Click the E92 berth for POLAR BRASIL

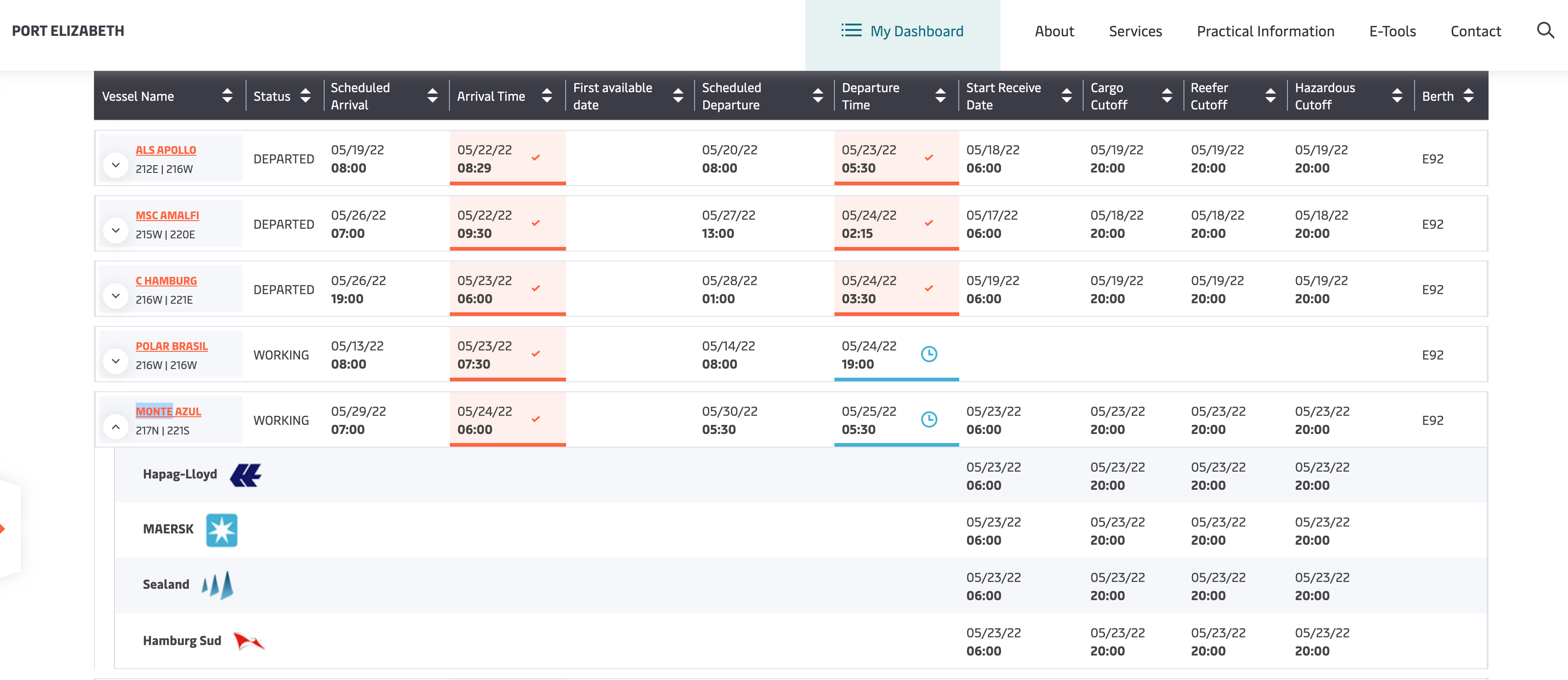(x=1432, y=355)
